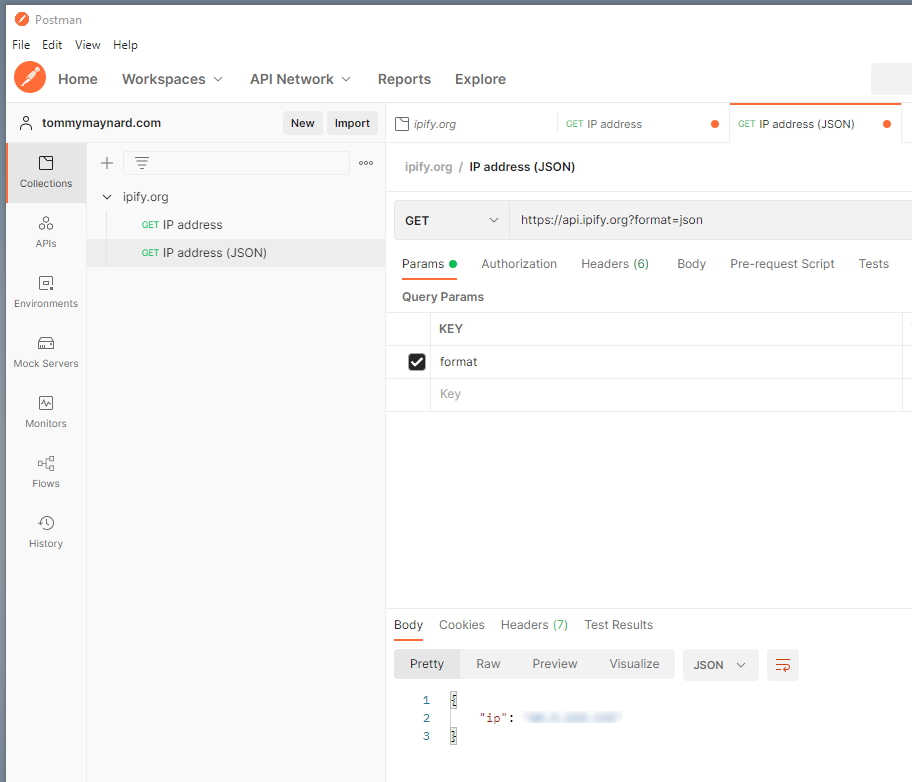The image size is (912, 782).
Task: Switch to the ipify.org collection tab
Action: tap(471, 124)
